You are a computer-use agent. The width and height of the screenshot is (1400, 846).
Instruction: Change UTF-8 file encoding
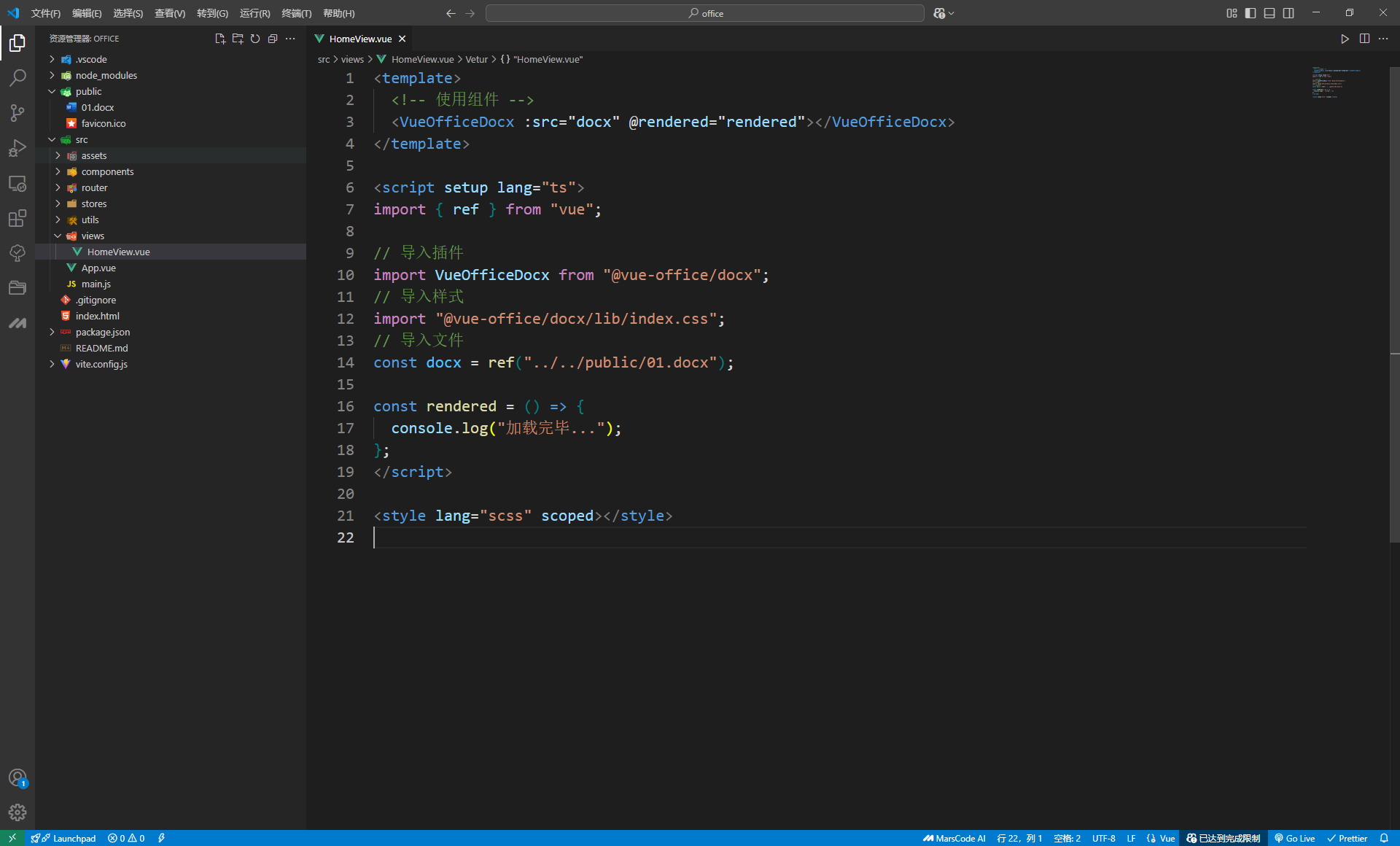coord(1104,839)
